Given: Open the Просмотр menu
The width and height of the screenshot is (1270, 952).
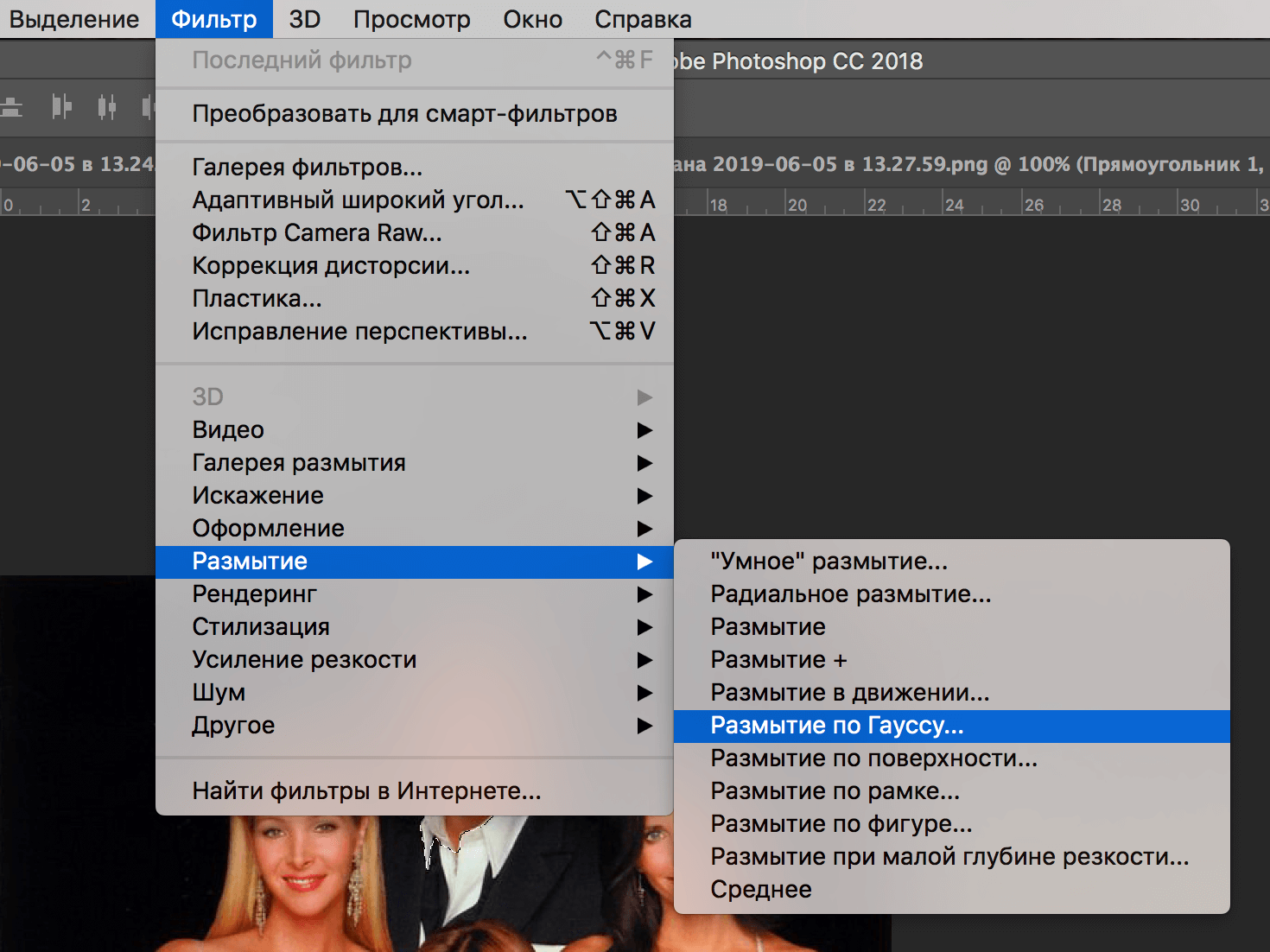Looking at the screenshot, I should [412, 18].
